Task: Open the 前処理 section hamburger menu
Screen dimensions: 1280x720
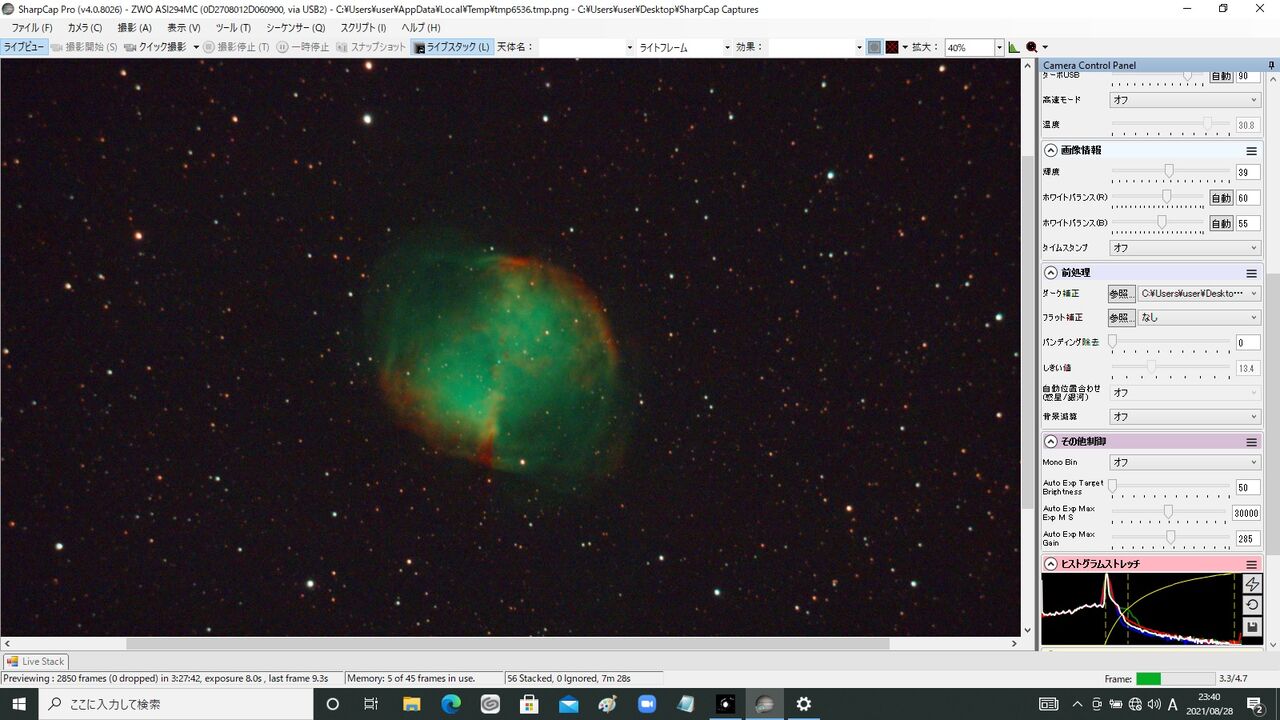Action: (x=1251, y=273)
